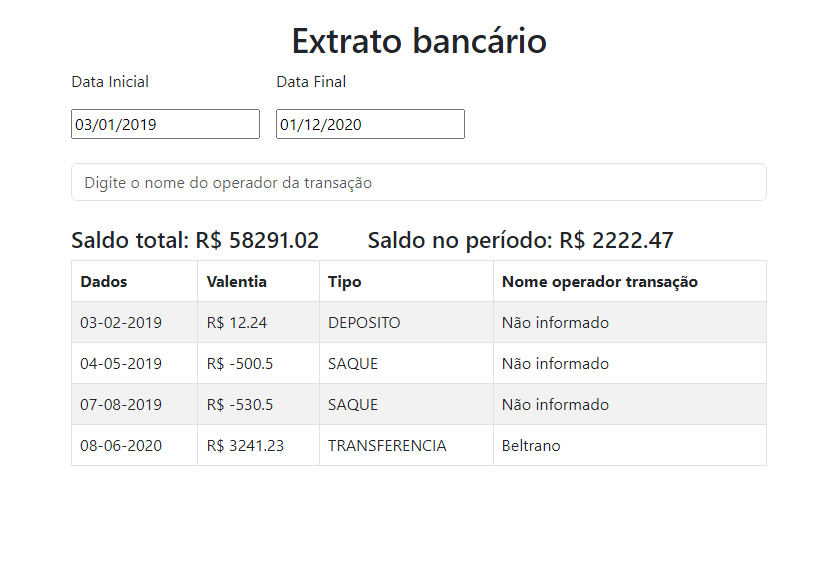Click the R$ 3241.23 value cell
This screenshot has height=587, width=836.
(241, 444)
